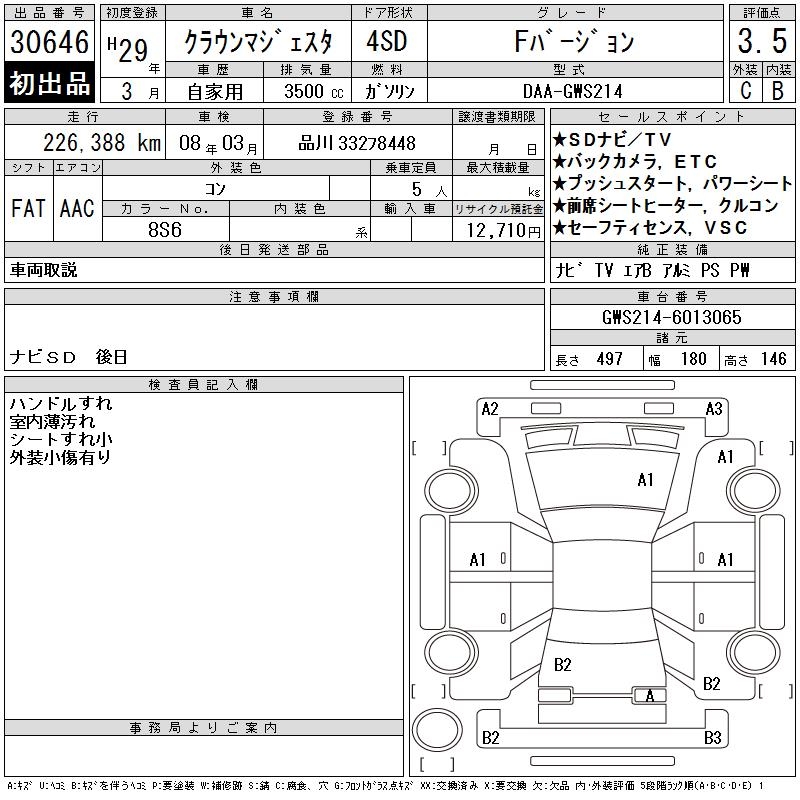The image size is (800, 800).
Task: Select inspector note ハンドルすれ
Action: [61, 404]
